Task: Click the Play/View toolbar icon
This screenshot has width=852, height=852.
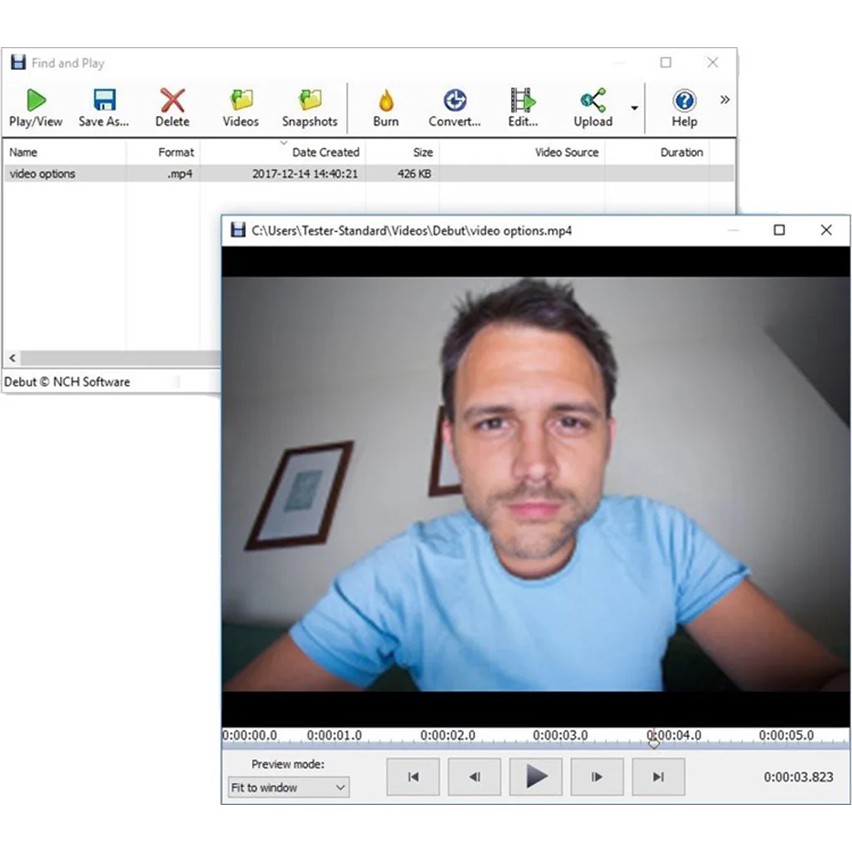Action: (36, 107)
